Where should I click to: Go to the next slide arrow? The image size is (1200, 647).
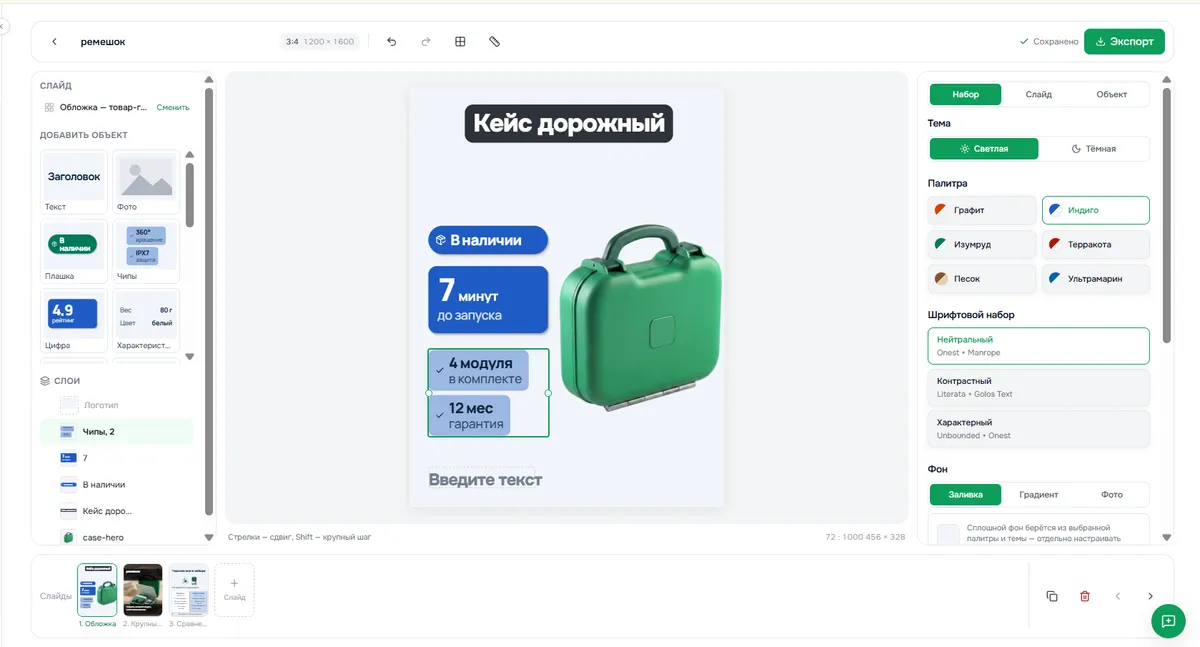[1151, 596]
